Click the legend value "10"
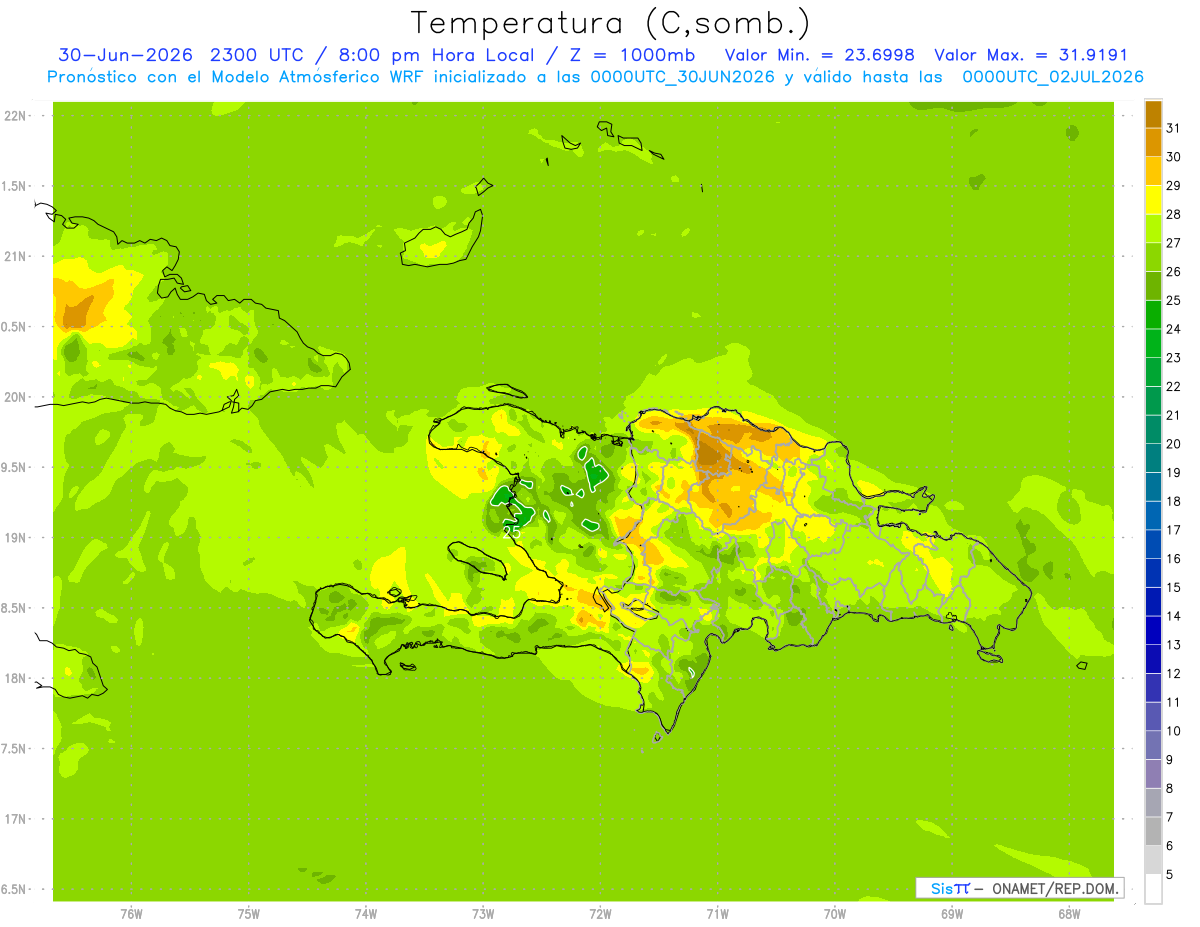Viewport: 1200px width, 927px height. click(1173, 731)
